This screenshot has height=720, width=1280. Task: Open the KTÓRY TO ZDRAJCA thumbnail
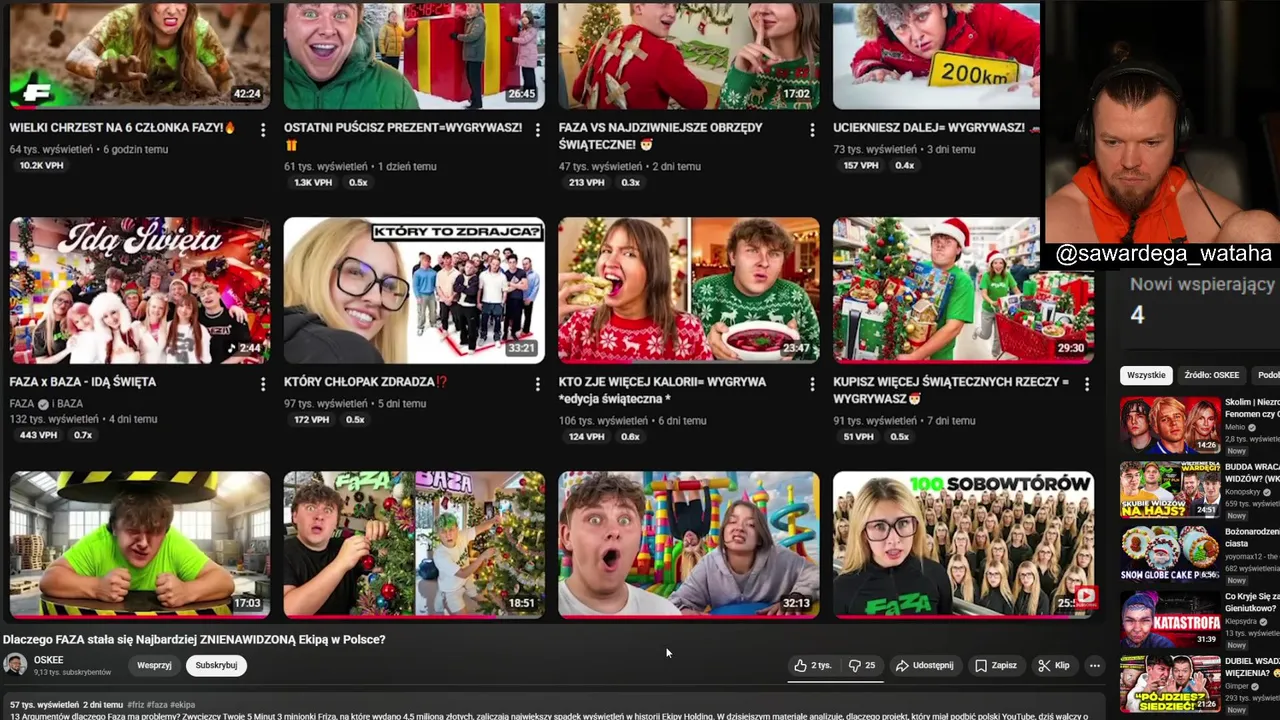pyautogui.click(x=414, y=290)
